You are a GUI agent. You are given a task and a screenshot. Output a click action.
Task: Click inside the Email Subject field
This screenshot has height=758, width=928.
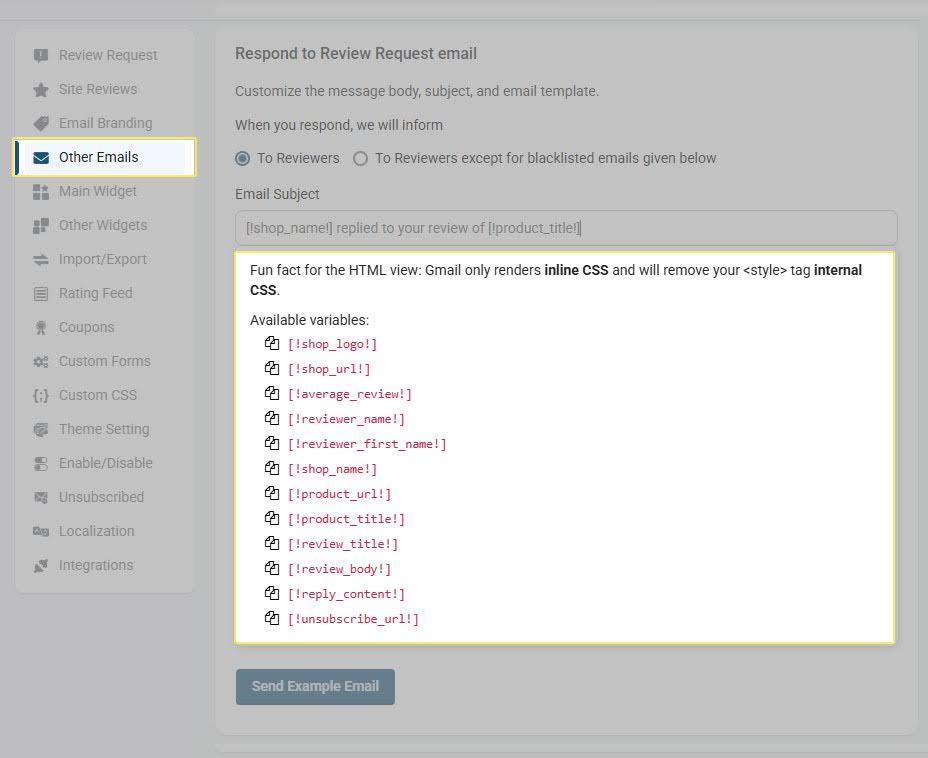tap(565, 228)
